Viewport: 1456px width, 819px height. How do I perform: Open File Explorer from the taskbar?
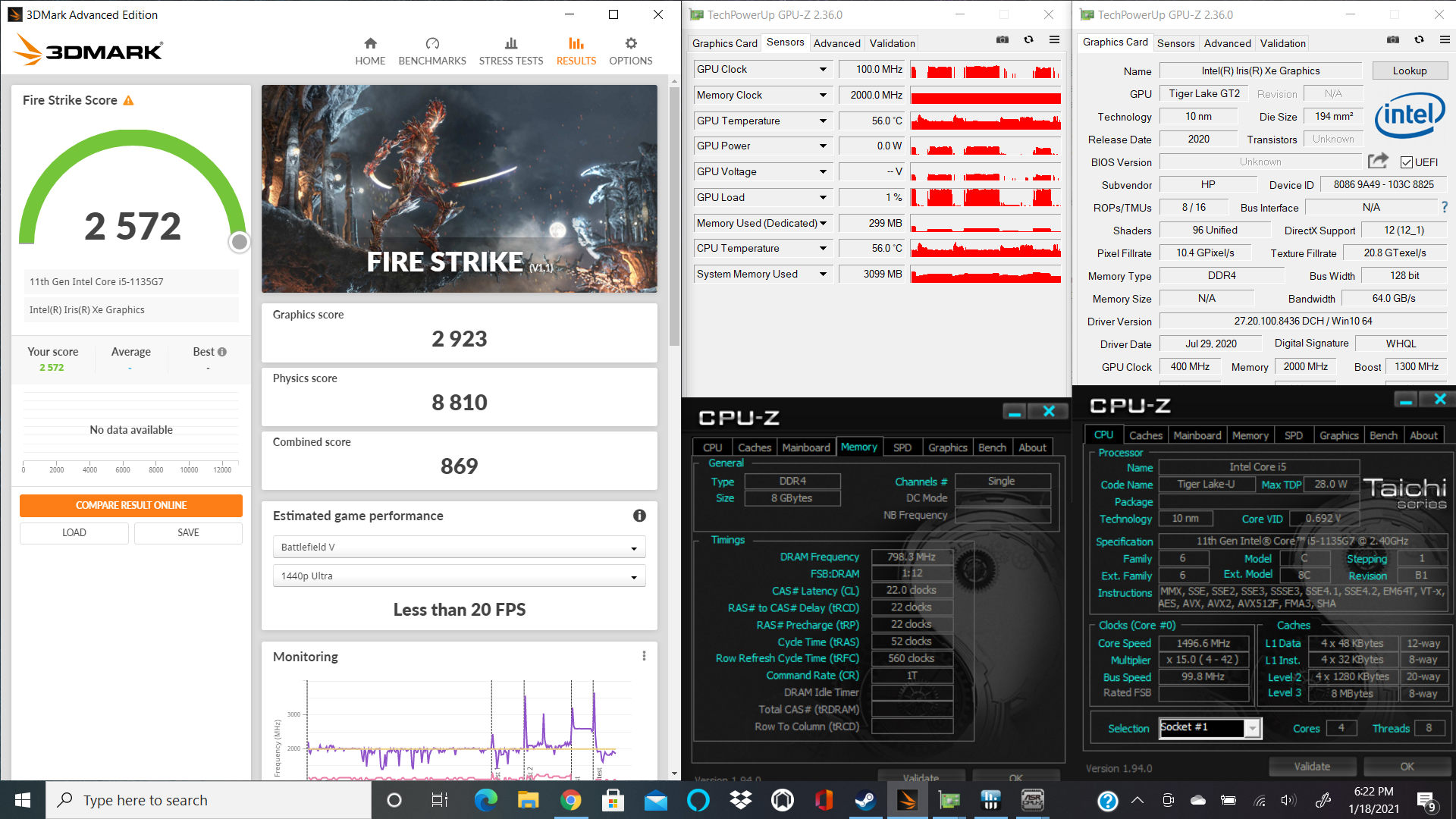click(528, 800)
